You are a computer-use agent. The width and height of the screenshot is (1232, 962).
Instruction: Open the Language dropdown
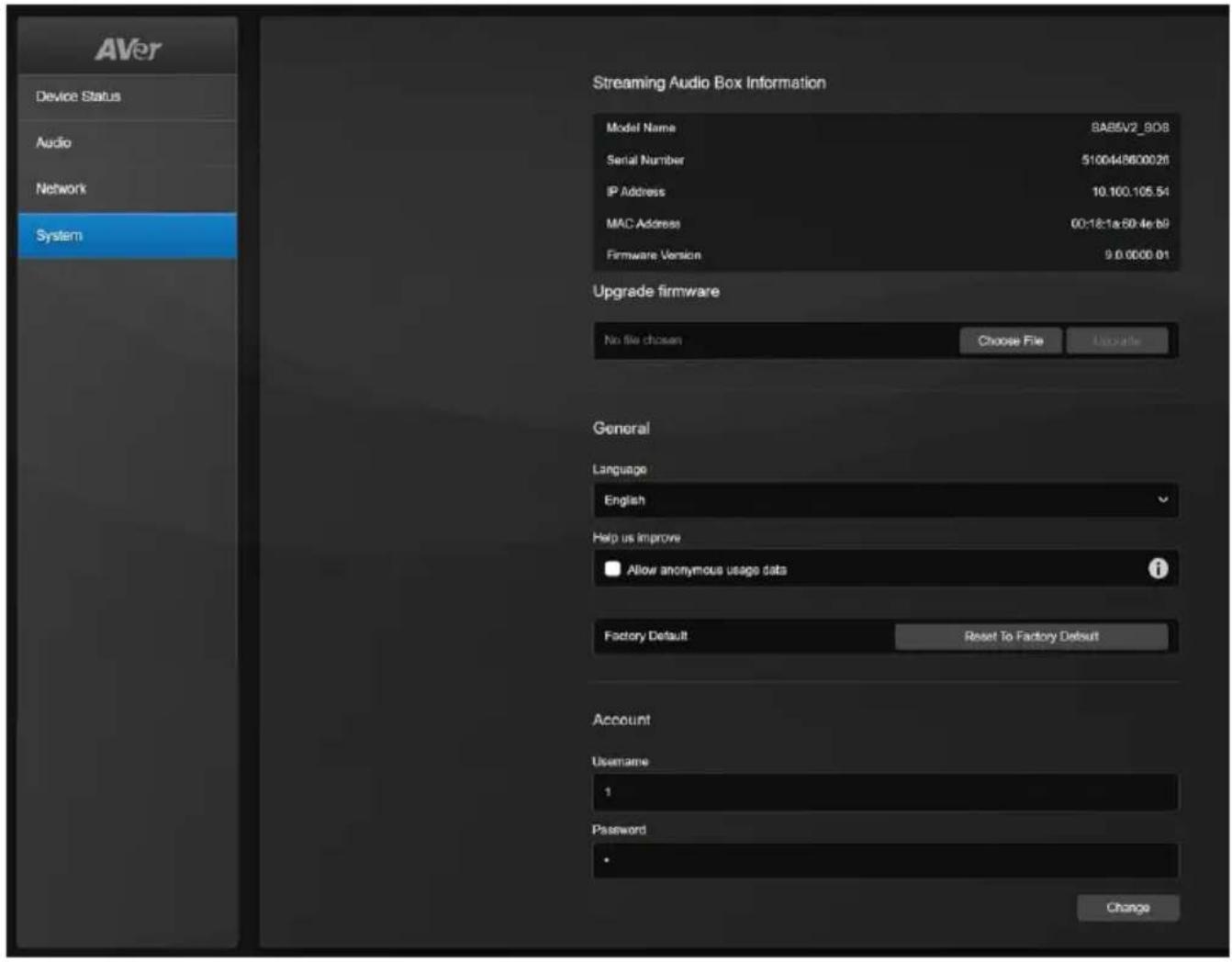point(885,500)
